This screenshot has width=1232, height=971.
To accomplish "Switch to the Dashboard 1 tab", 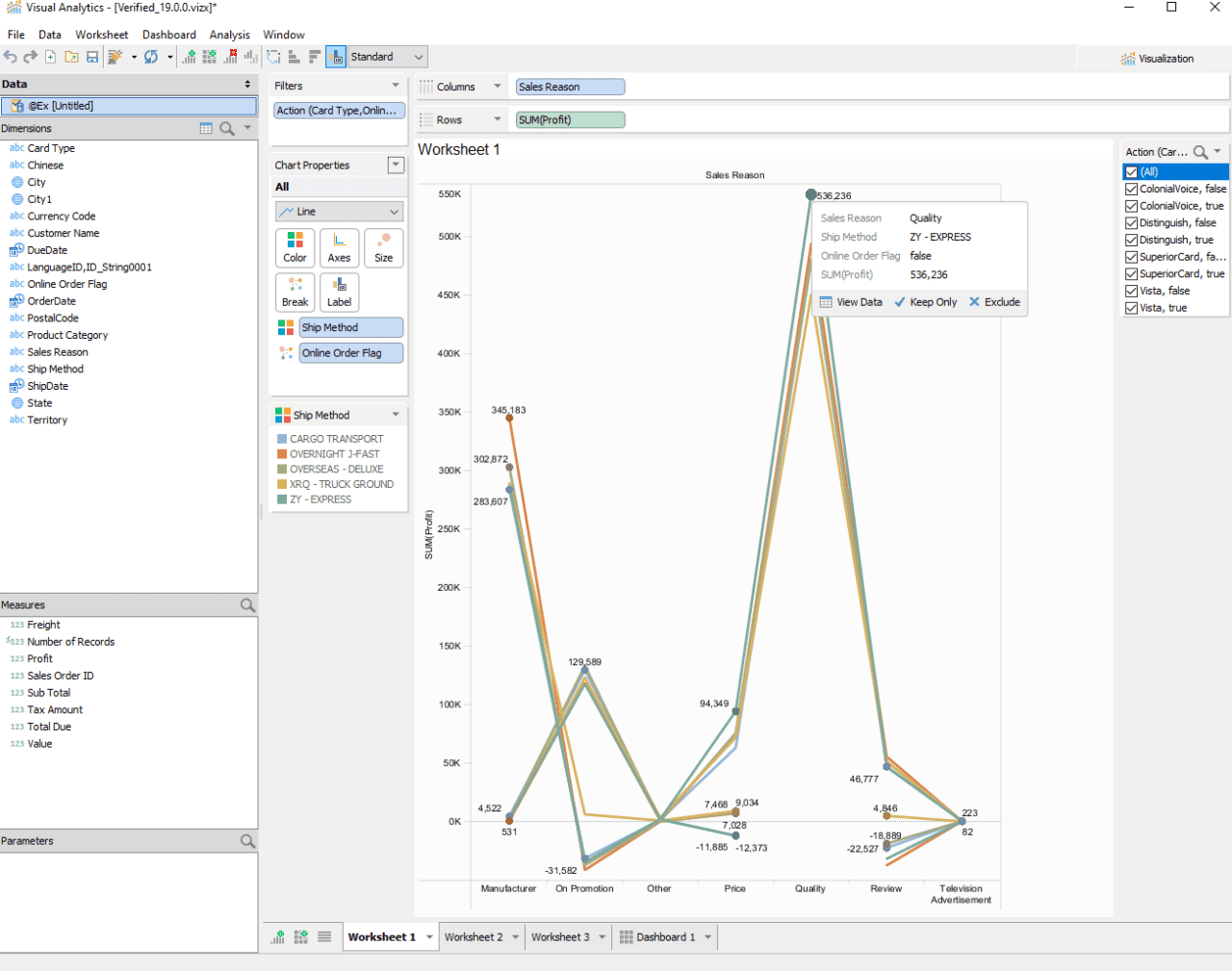I will tap(664, 936).
